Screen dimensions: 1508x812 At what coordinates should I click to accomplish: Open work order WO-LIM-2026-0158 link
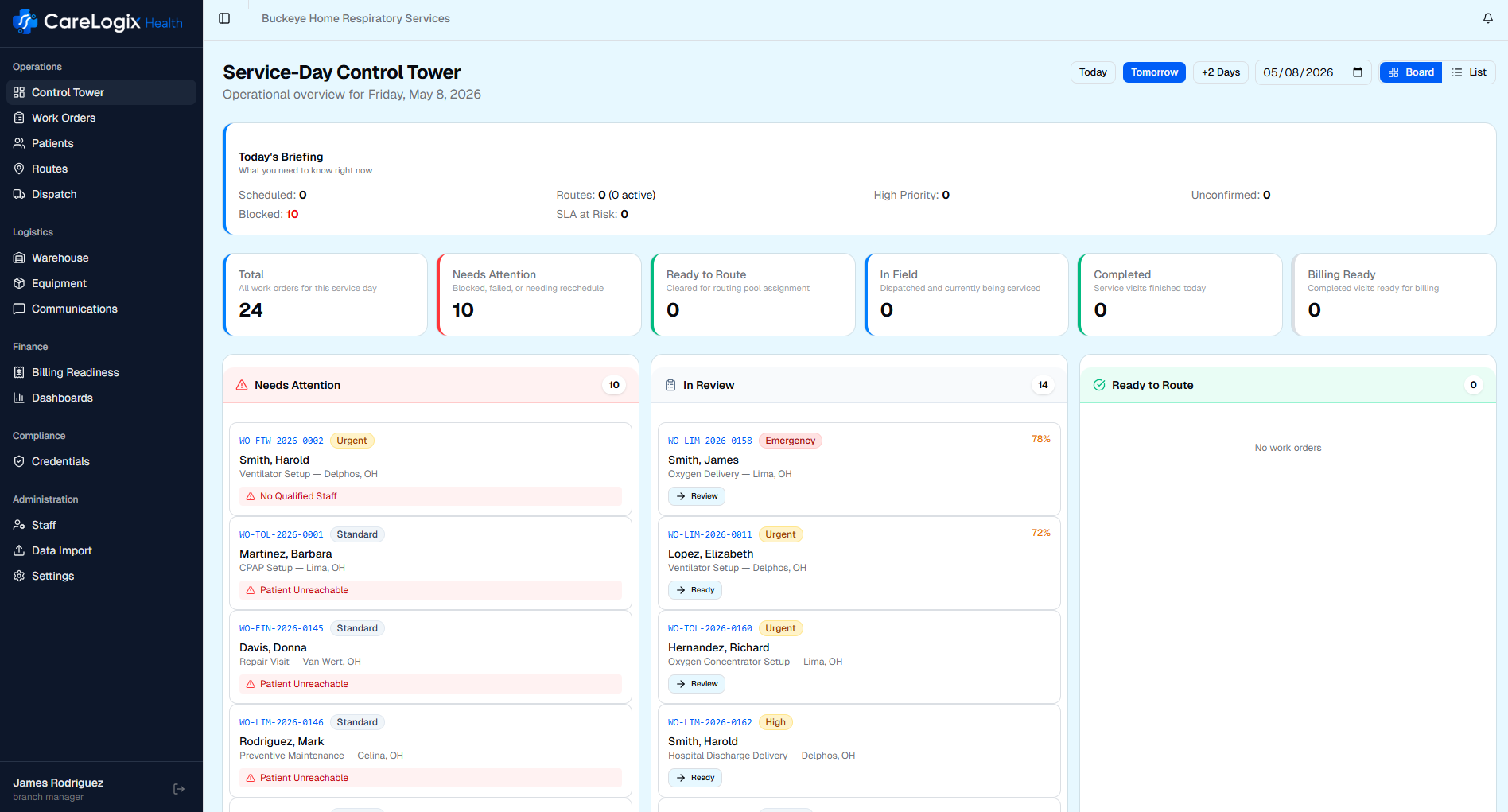pos(710,441)
